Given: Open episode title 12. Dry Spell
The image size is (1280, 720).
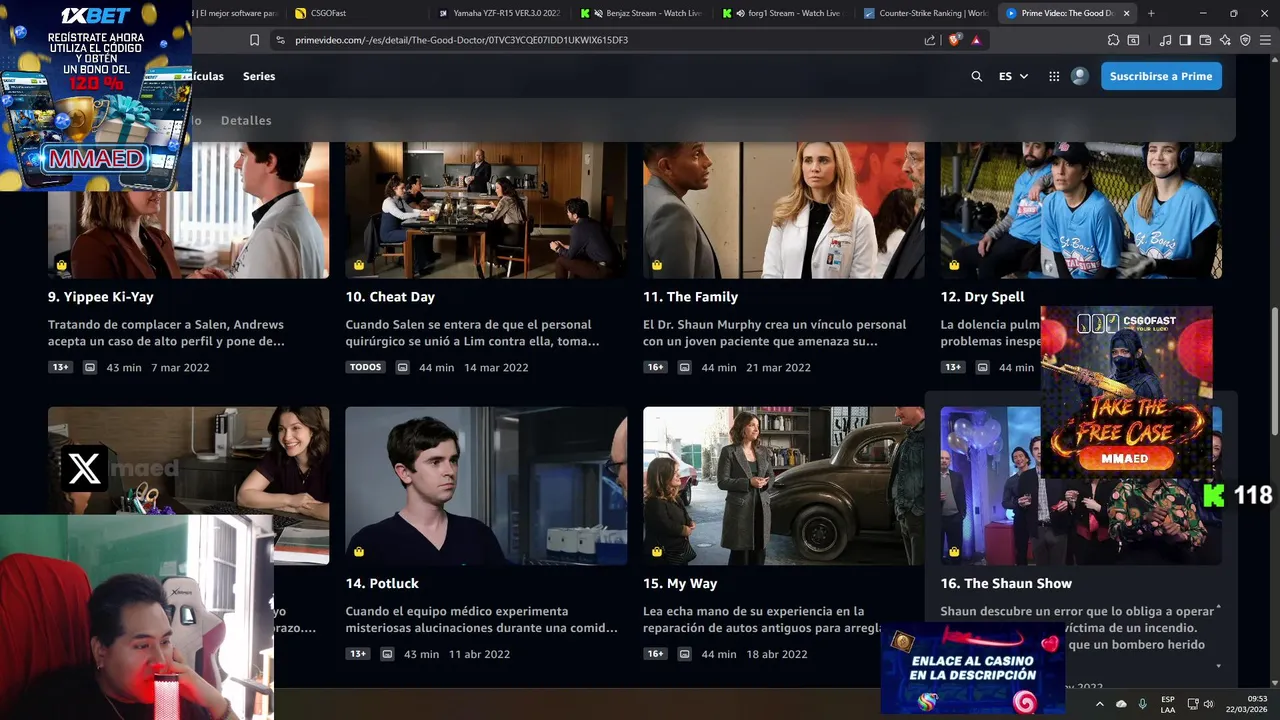Looking at the screenshot, I should [x=982, y=297].
